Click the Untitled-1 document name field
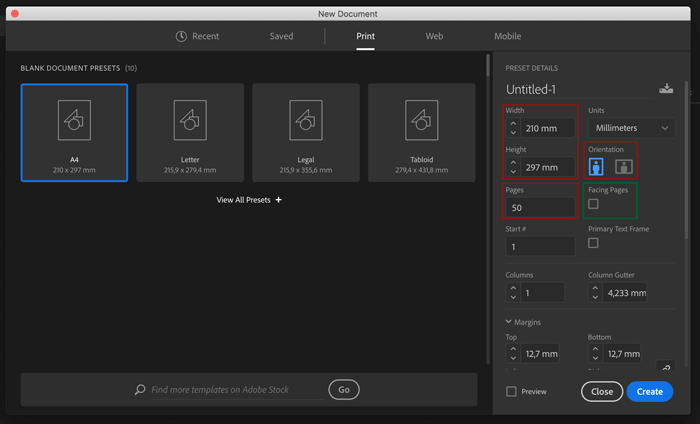The height and width of the screenshot is (424, 700). 579,89
